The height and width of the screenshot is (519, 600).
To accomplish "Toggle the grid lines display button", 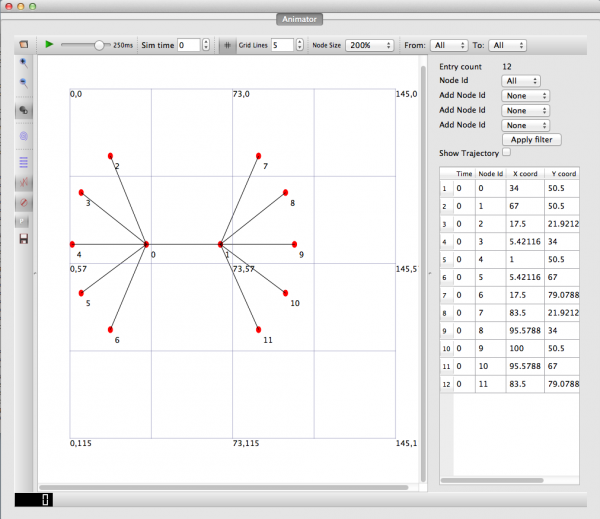I will coord(227,45).
